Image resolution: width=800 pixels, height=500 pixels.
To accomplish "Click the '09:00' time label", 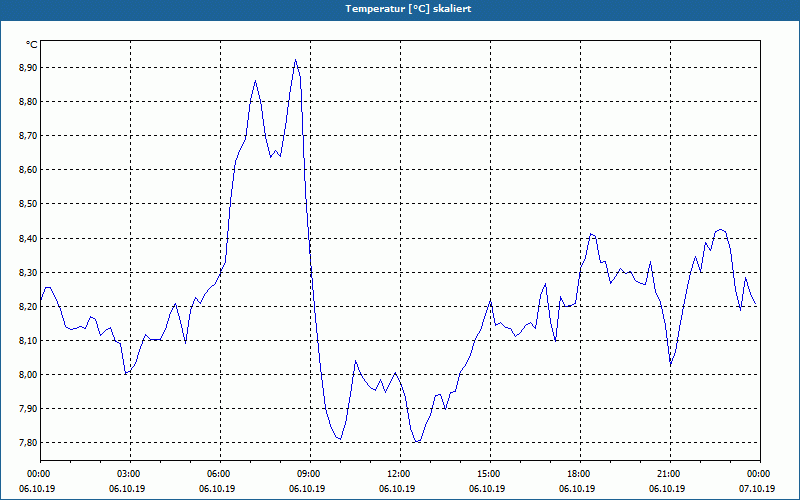I will coord(310,474).
